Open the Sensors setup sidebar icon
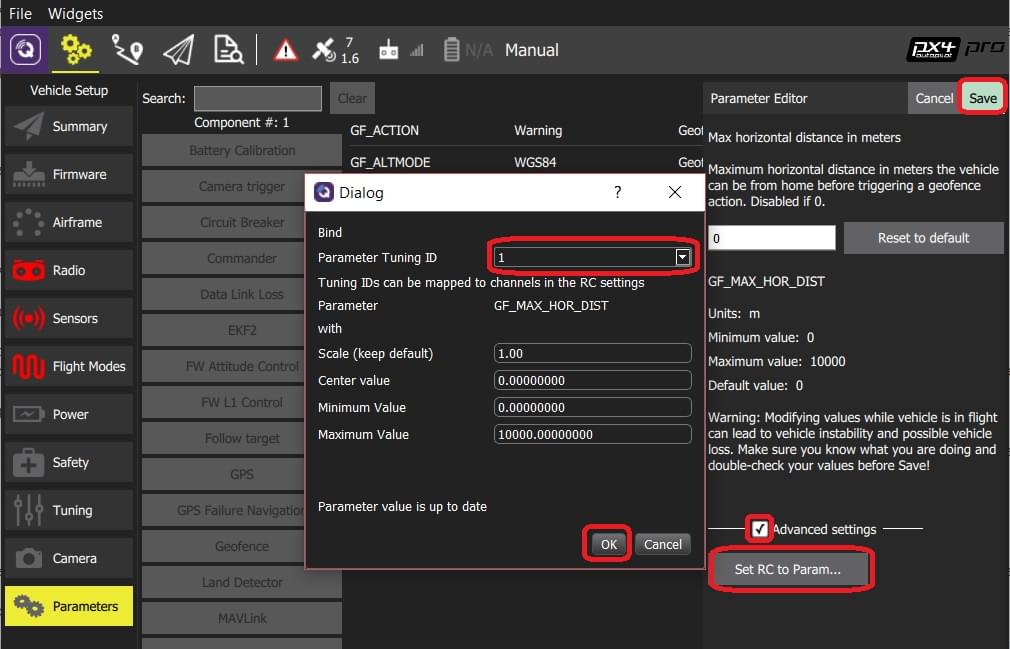Viewport: 1010px width, 649px height. [28, 318]
